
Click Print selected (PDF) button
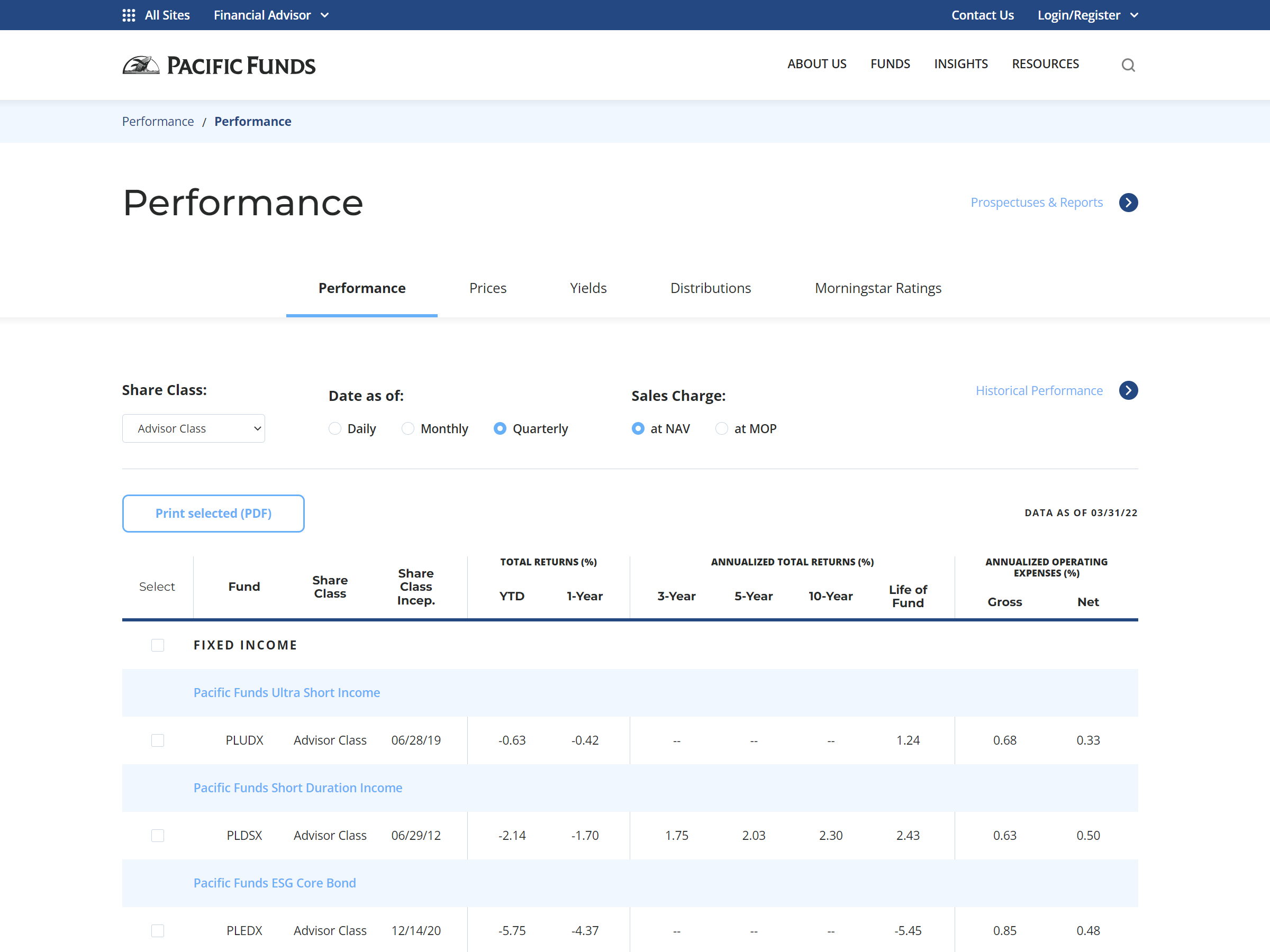pos(213,514)
